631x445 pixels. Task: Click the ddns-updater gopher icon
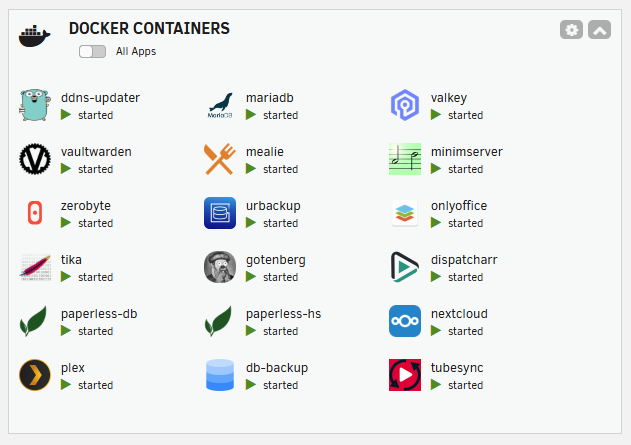coord(35,105)
